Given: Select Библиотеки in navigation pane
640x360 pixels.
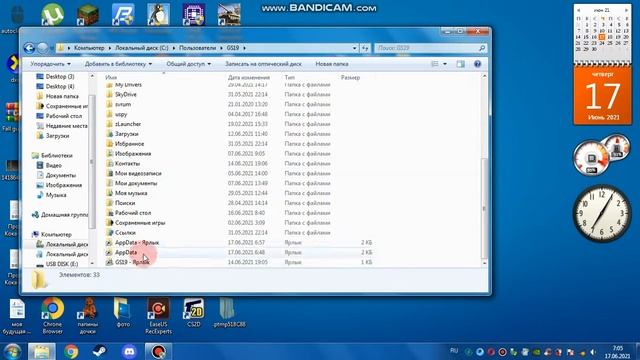Looking at the screenshot, I should (52, 156).
